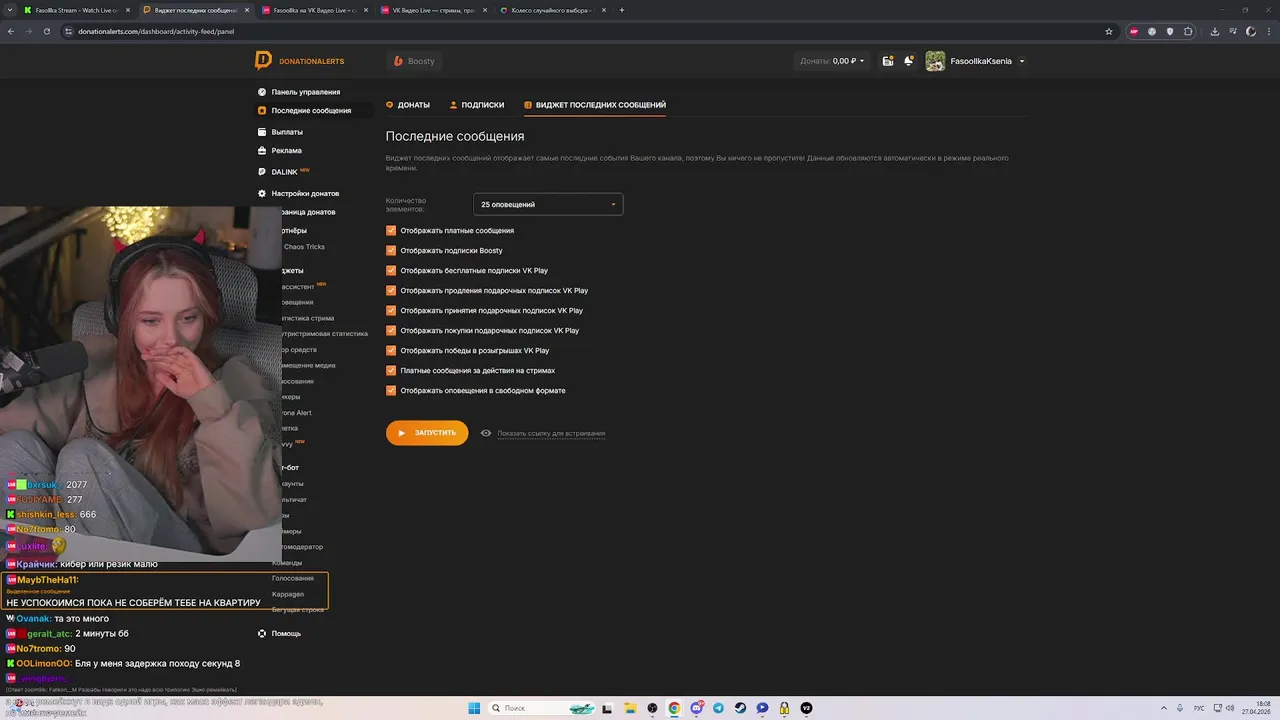Open the Boosty button in header
1280x720 pixels.
415,61
